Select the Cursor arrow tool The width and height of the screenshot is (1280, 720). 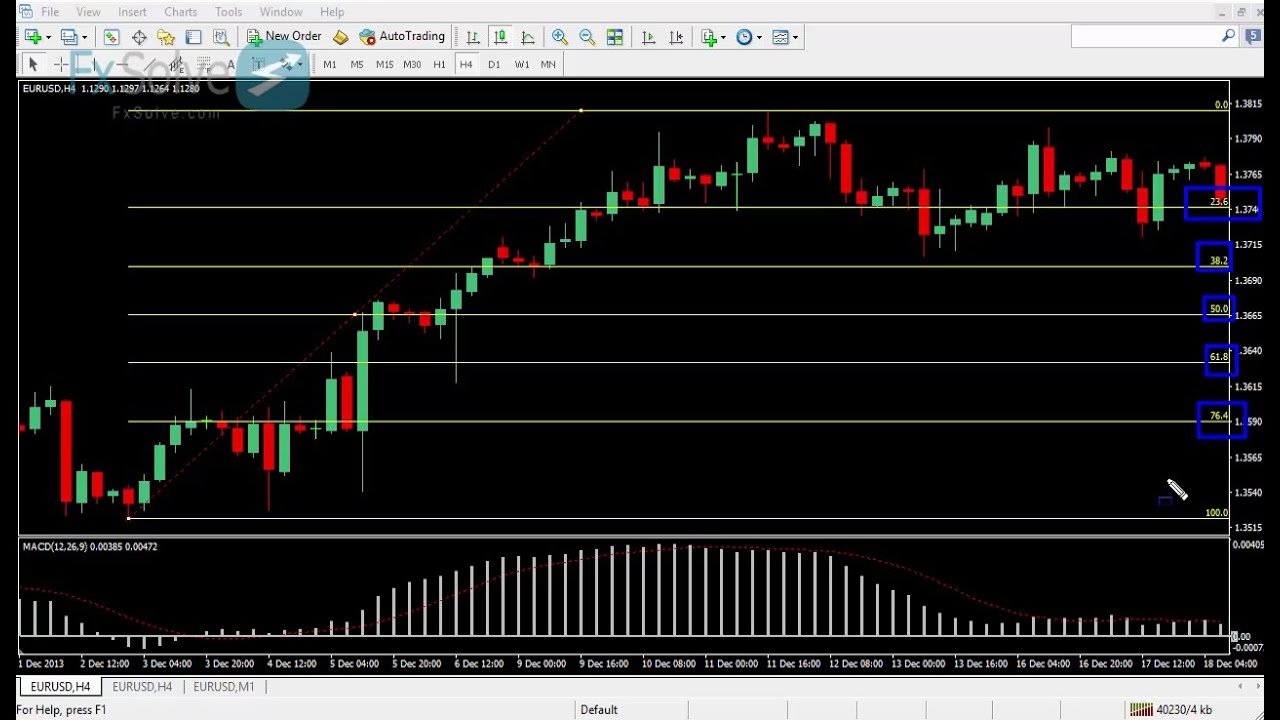(33, 64)
